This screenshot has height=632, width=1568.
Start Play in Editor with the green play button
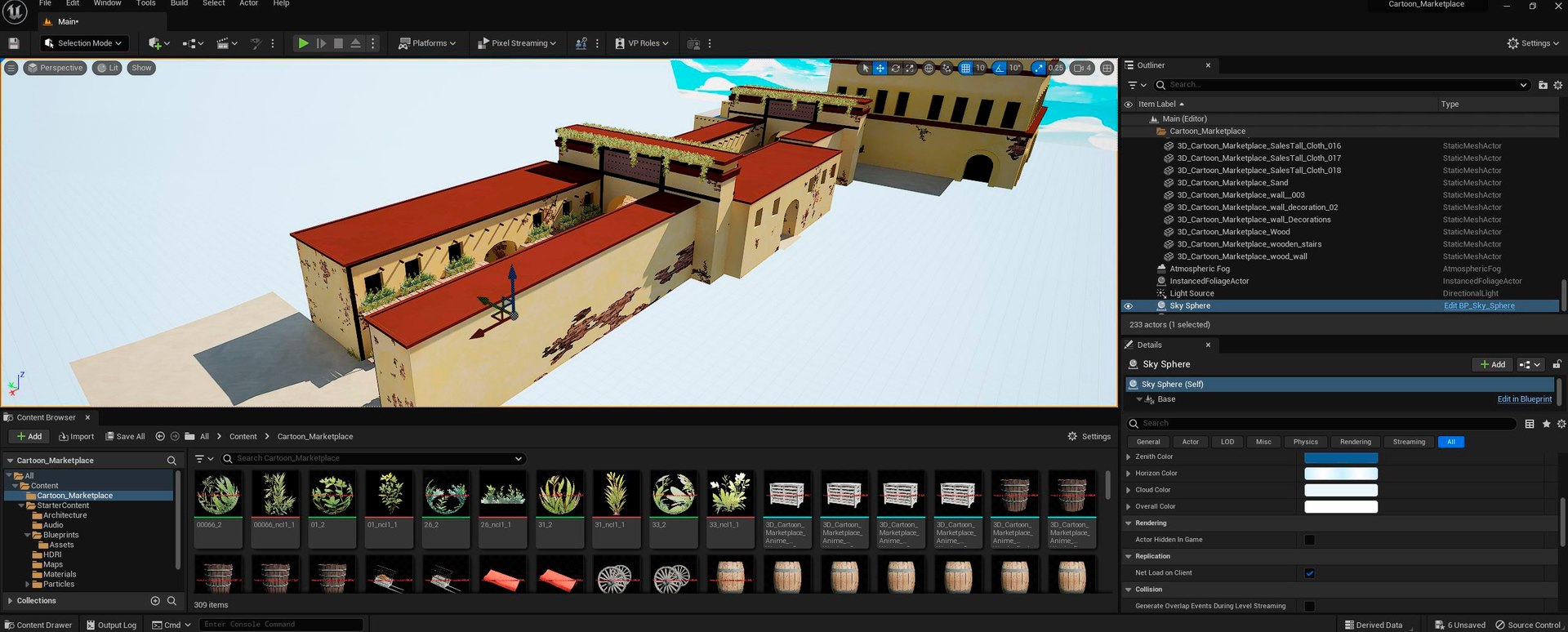coord(303,43)
